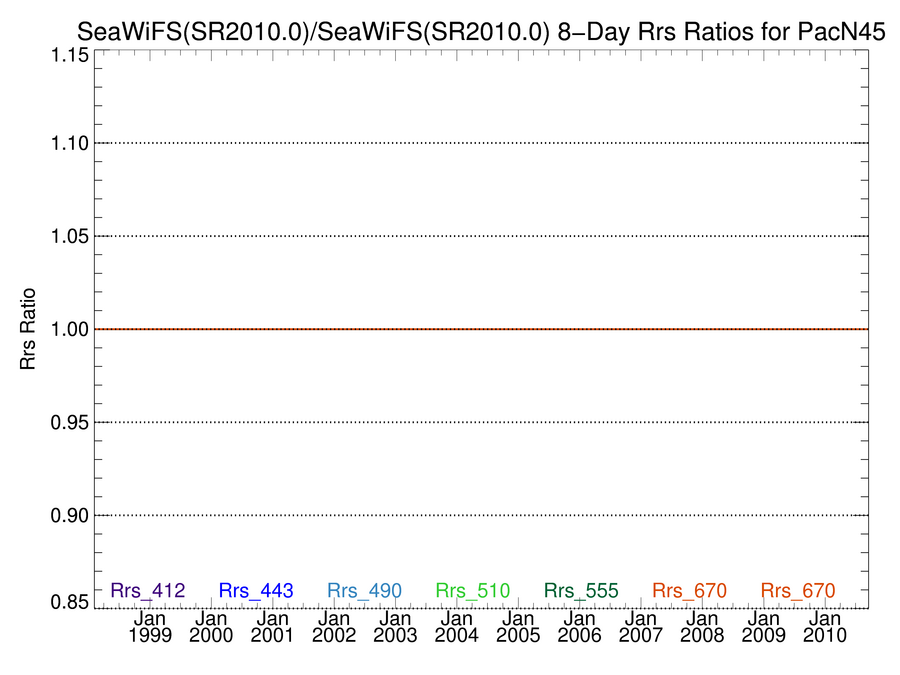Viewport: 900px width, 675px height.
Task: Select the Rrs_490 legend label
Action: coord(364,590)
